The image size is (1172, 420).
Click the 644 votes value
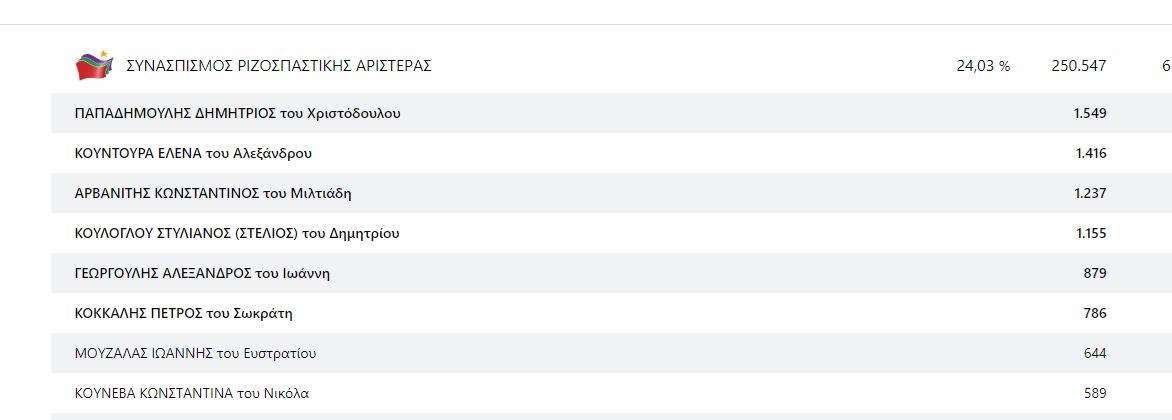point(1095,353)
